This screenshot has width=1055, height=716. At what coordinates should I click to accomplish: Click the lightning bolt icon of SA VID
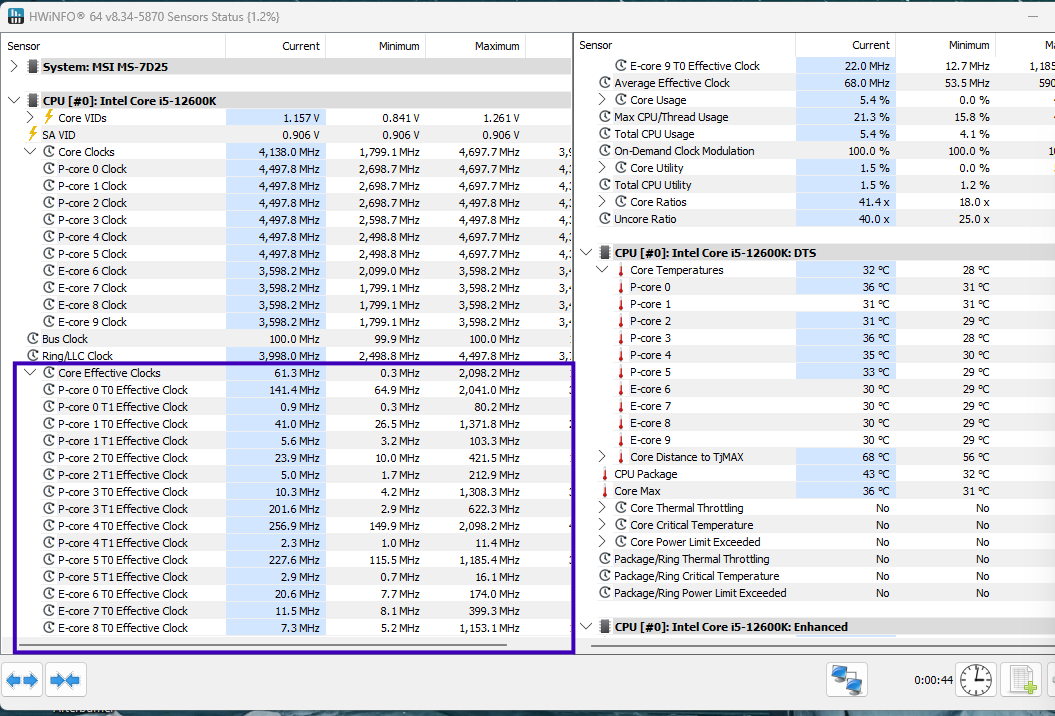[x=32, y=134]
